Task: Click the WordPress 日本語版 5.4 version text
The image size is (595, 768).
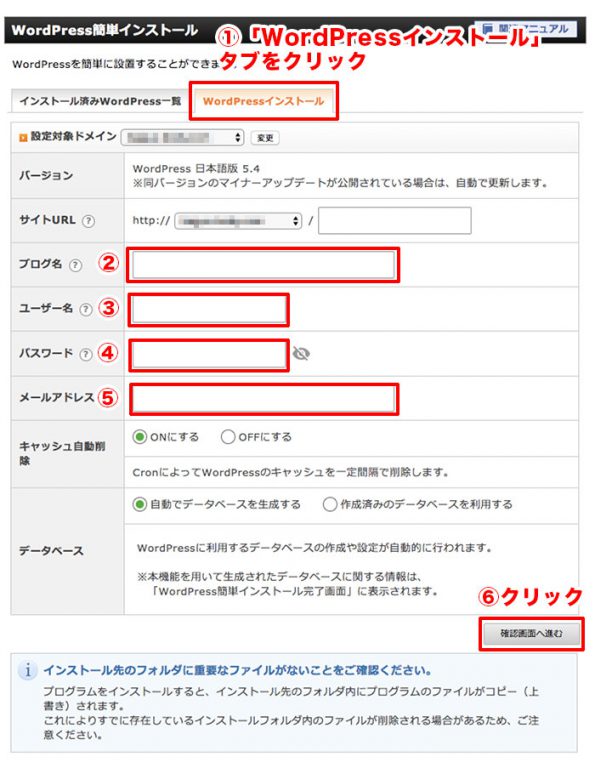Action: pos(196,168)
